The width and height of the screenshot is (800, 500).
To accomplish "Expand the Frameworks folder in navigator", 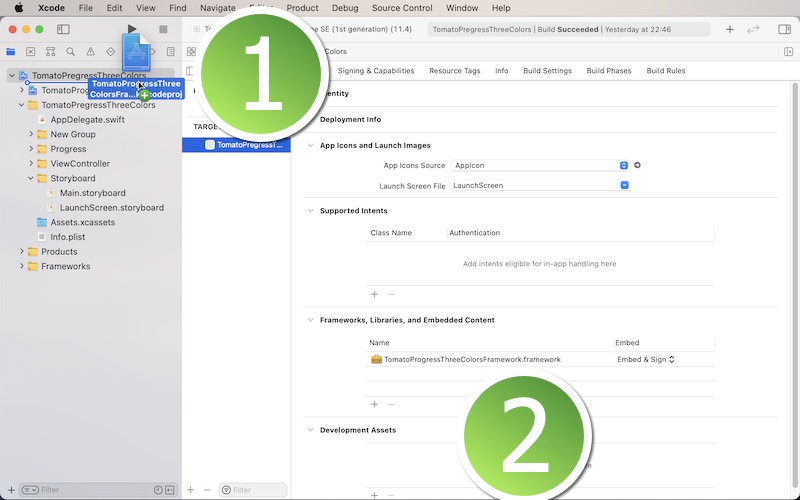I will [21, 266].
